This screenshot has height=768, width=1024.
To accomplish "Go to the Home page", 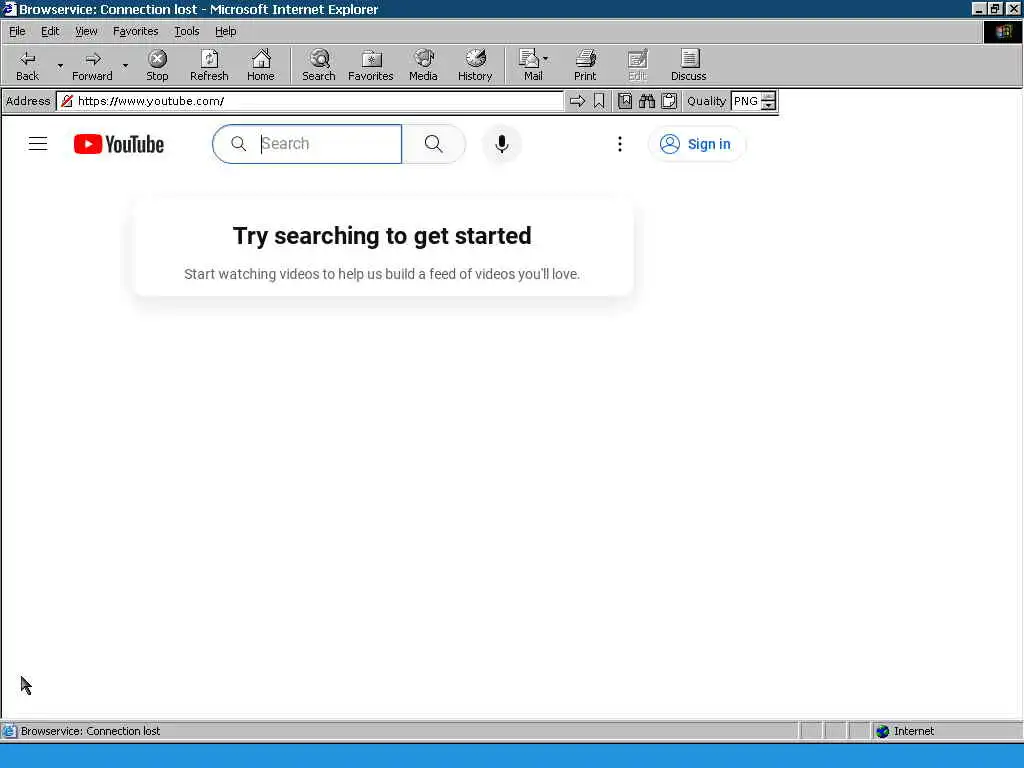I will [x=261, y=65].
